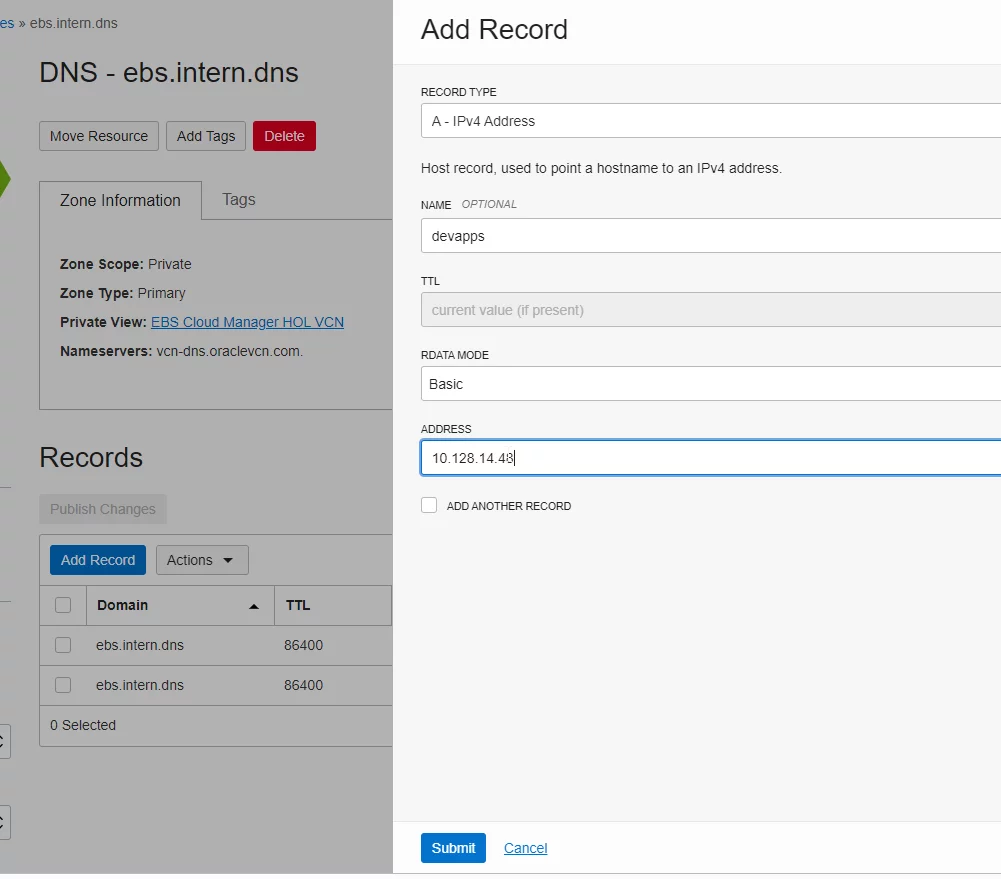Select the first ebs.intern.dns row checkbox

[63, 645]
